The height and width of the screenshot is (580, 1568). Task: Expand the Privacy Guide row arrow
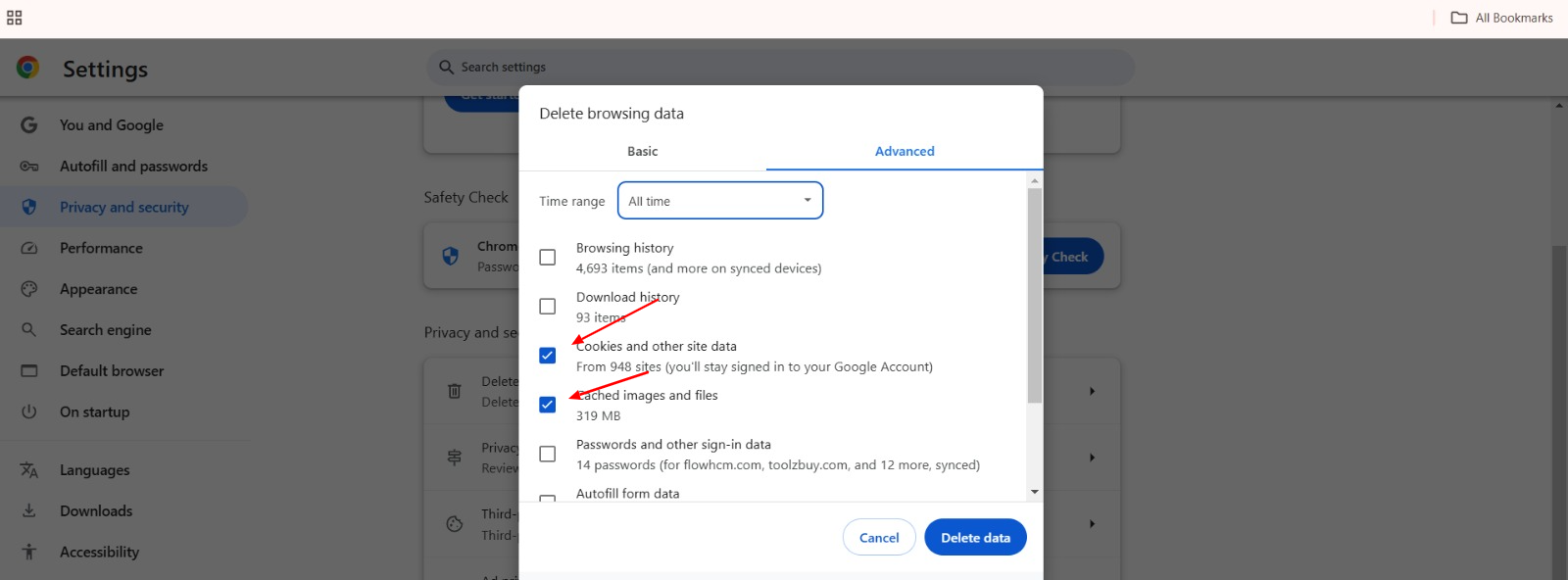coord(1092,458)
